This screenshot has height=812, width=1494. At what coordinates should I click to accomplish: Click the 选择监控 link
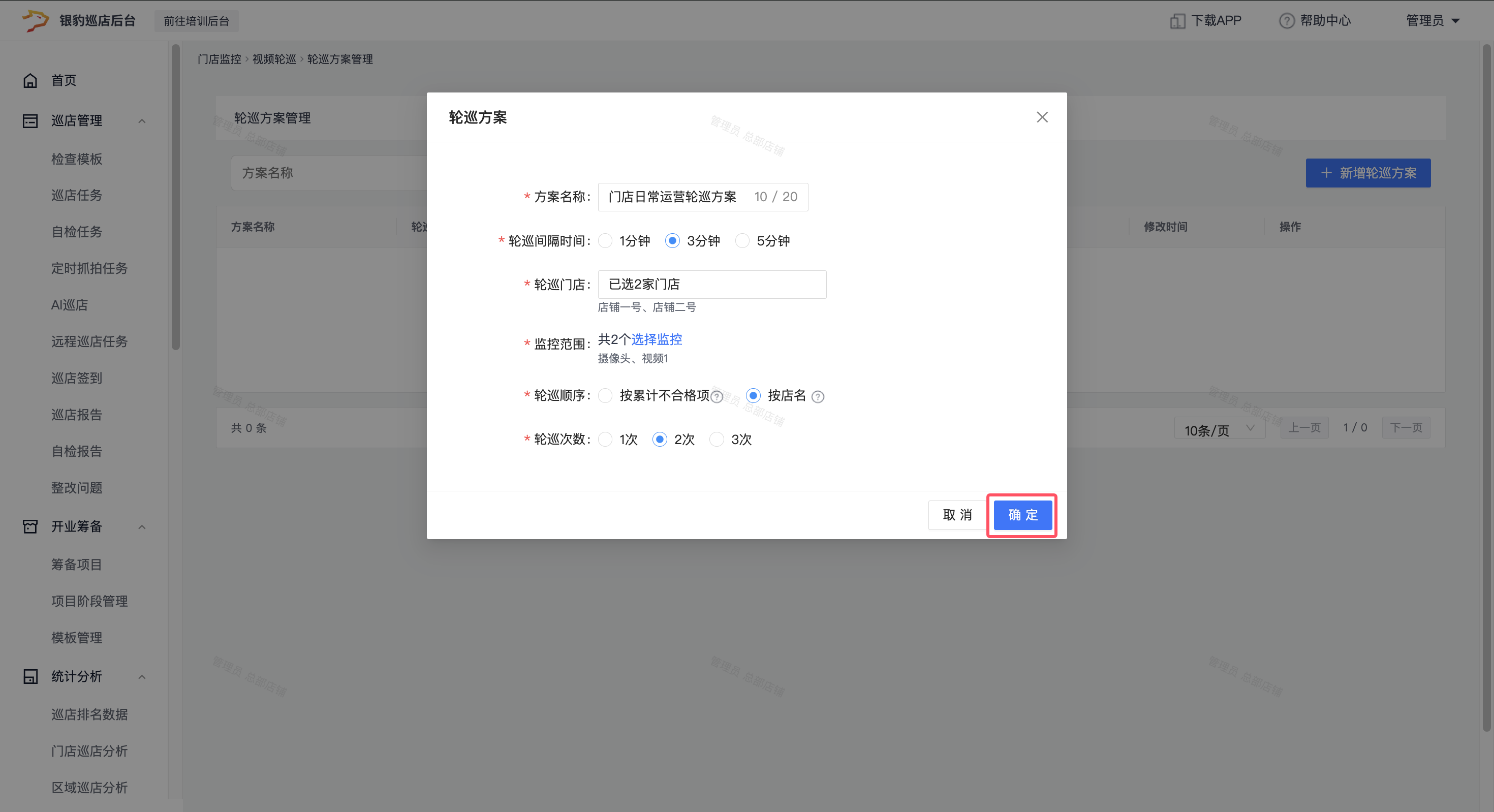click(657, 339)
